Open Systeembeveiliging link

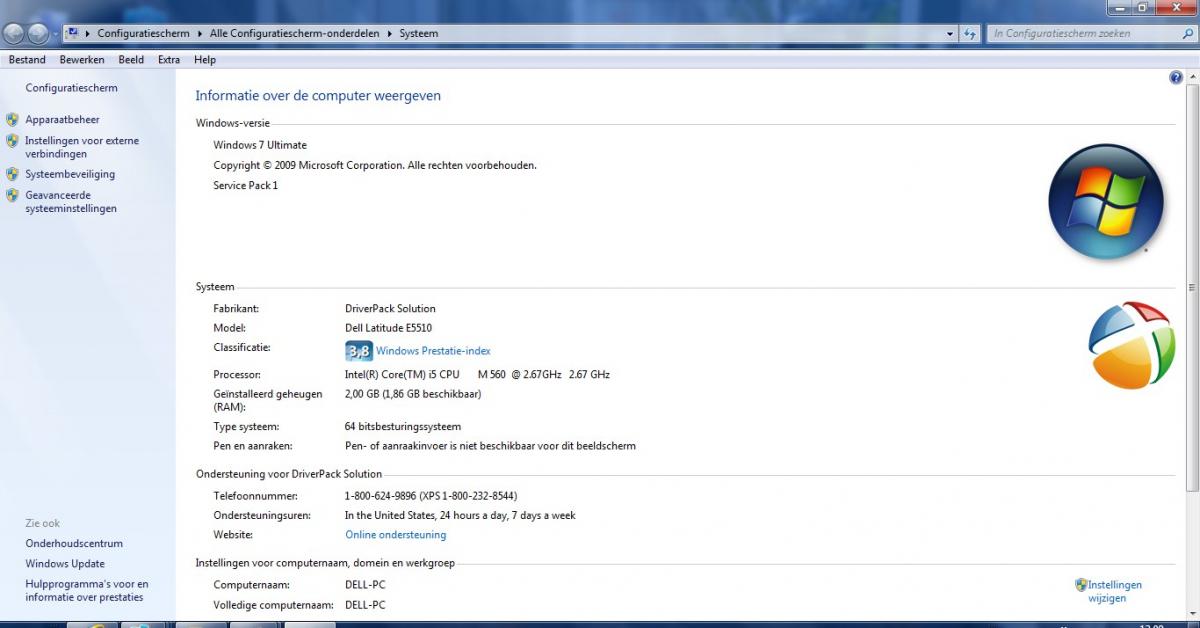[x=70, y=174]
